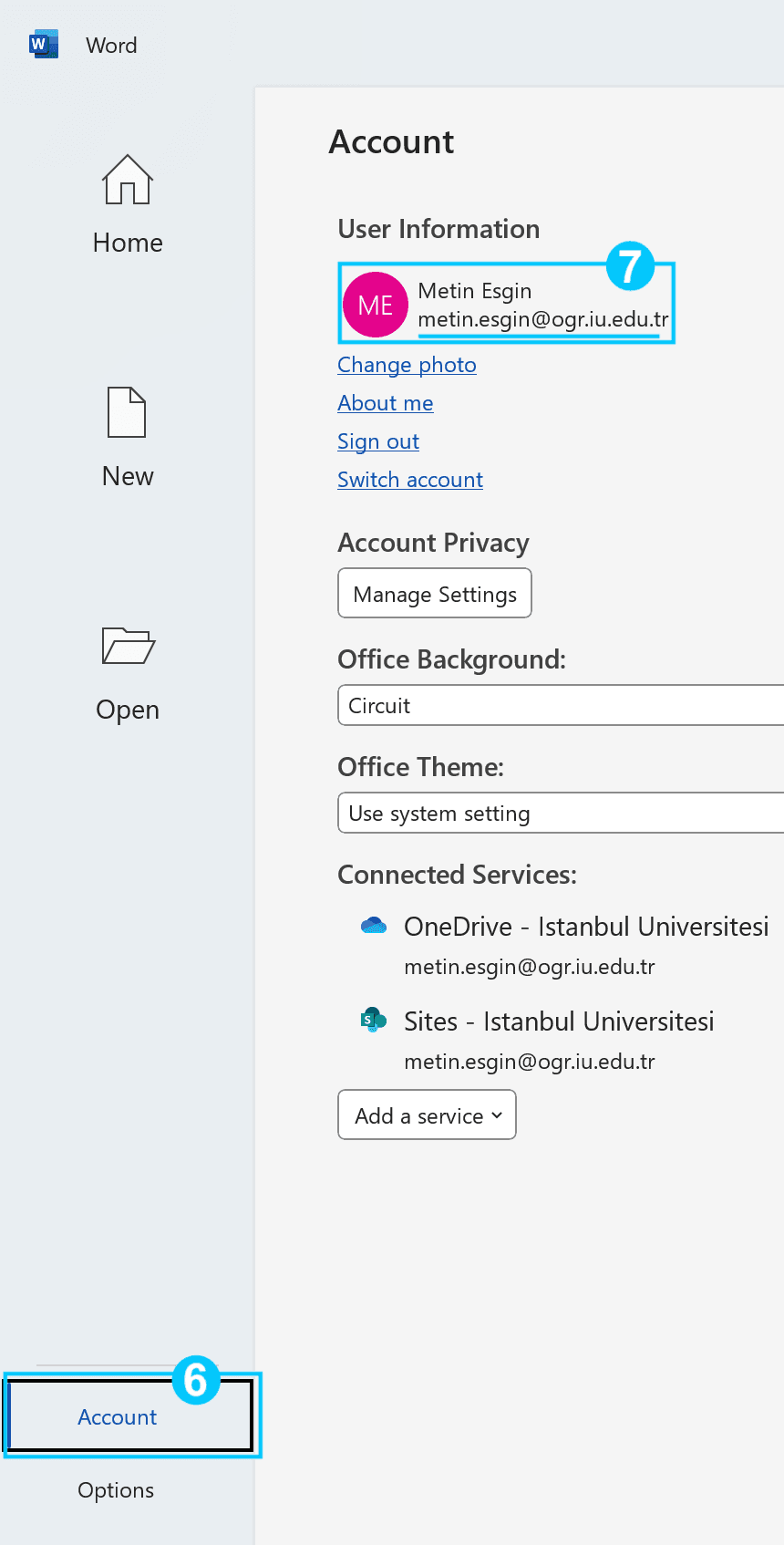This screenshot has width=784, height=1545.
Task: Click the Manage Settings button
Action: click(435, 593)
